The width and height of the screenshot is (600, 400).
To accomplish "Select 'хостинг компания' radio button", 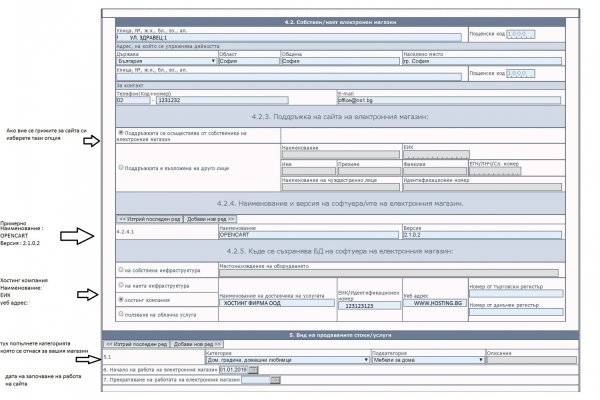I will 120,299.
